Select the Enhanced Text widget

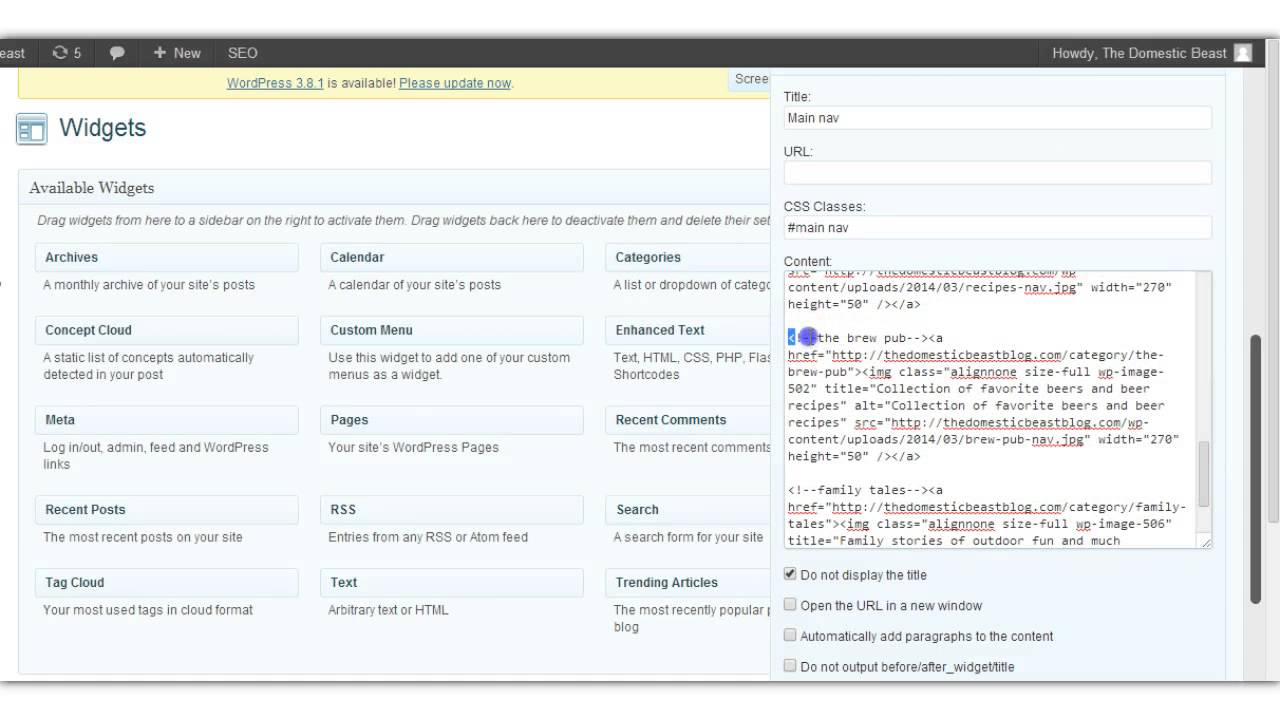[688, 330]
